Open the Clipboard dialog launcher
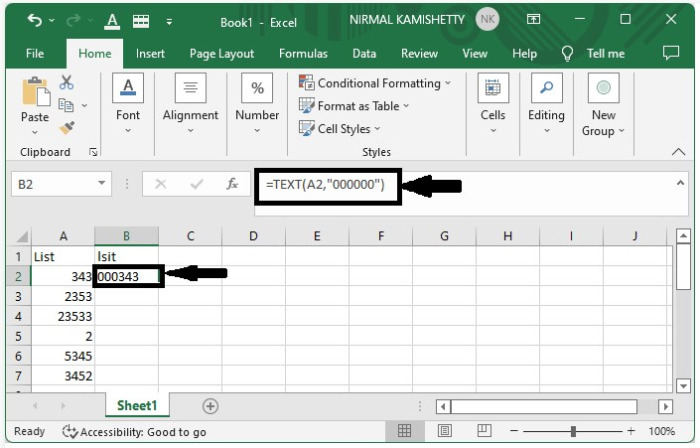The width and height of the screenshot is (700, 448). (93, 152)
